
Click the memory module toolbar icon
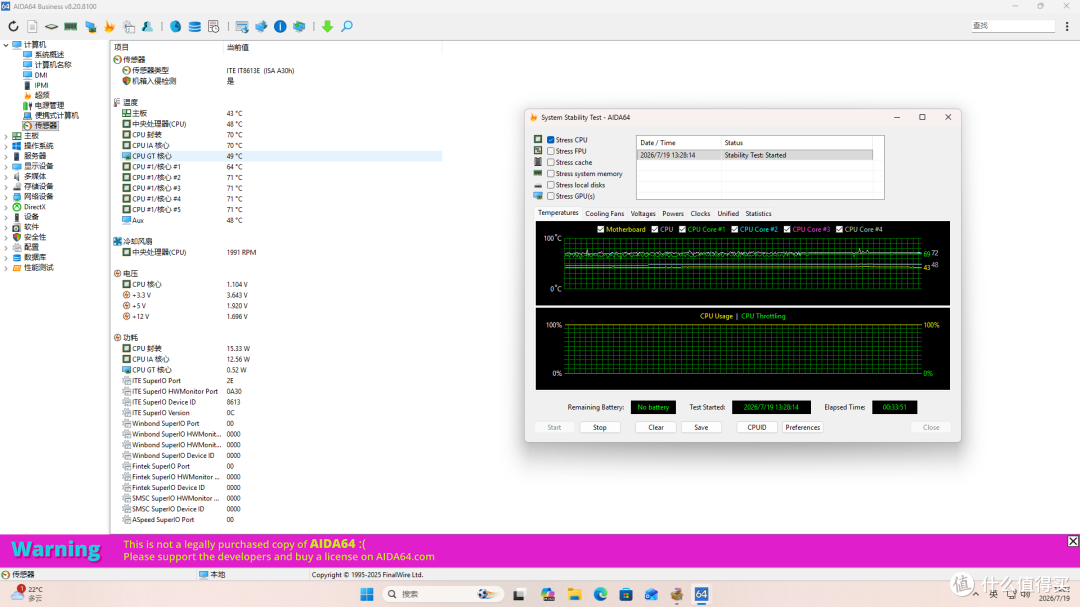pos(70,26)
